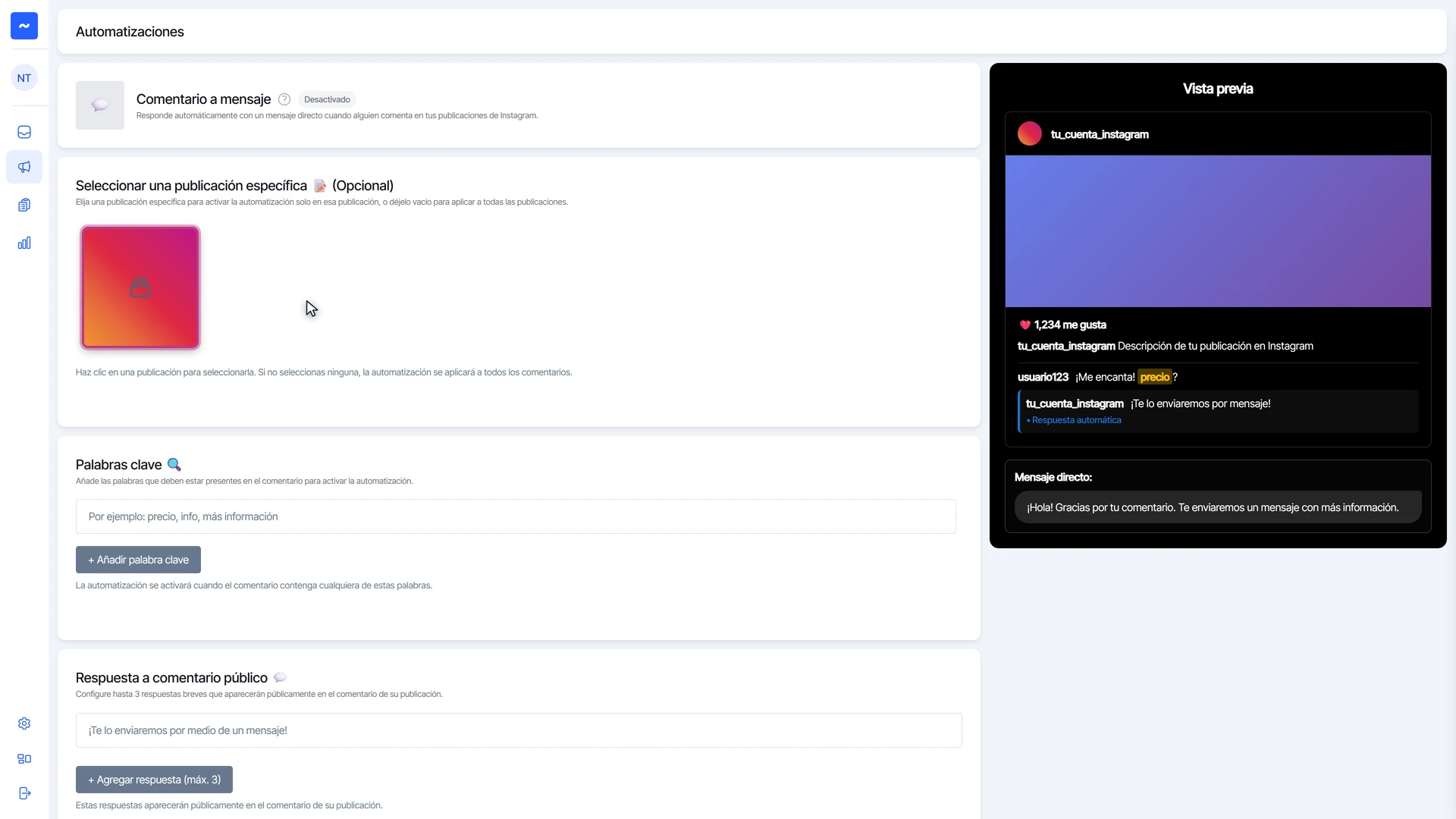Click the 'Palabras clave' heading
1456x819 pixels.
pyautogui.click(x=118, y=465)
